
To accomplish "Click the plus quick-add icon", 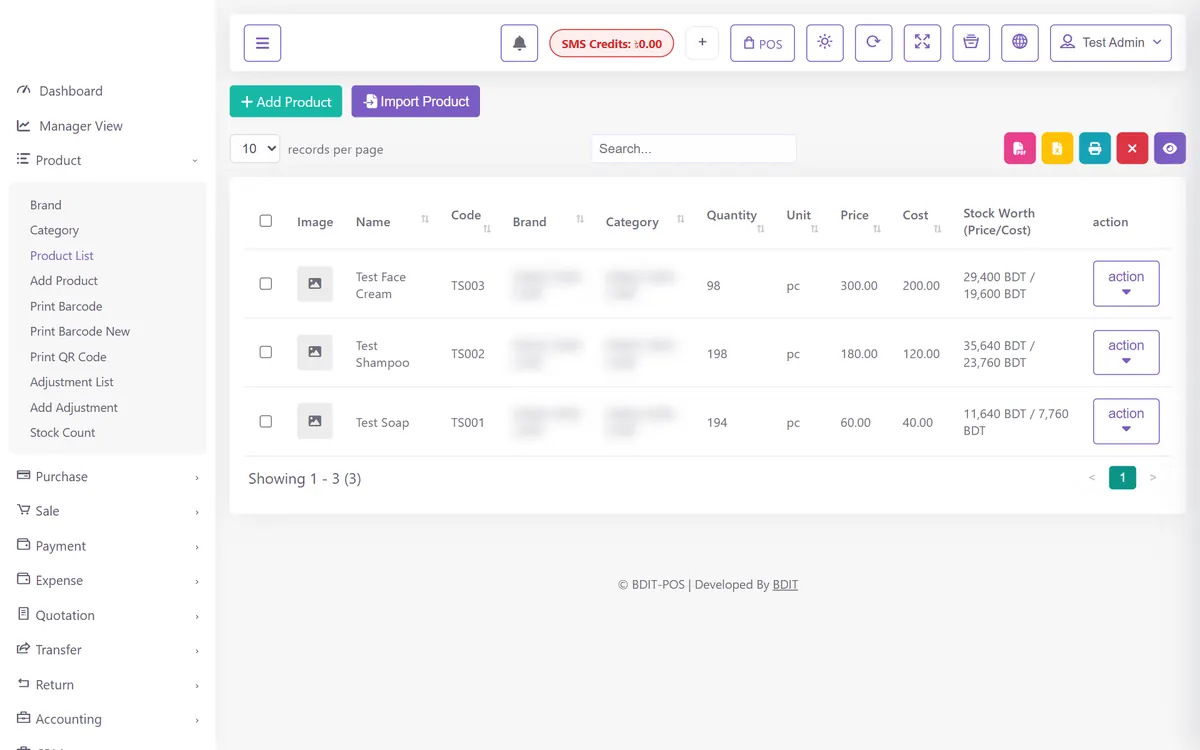I will click(702, 43).
